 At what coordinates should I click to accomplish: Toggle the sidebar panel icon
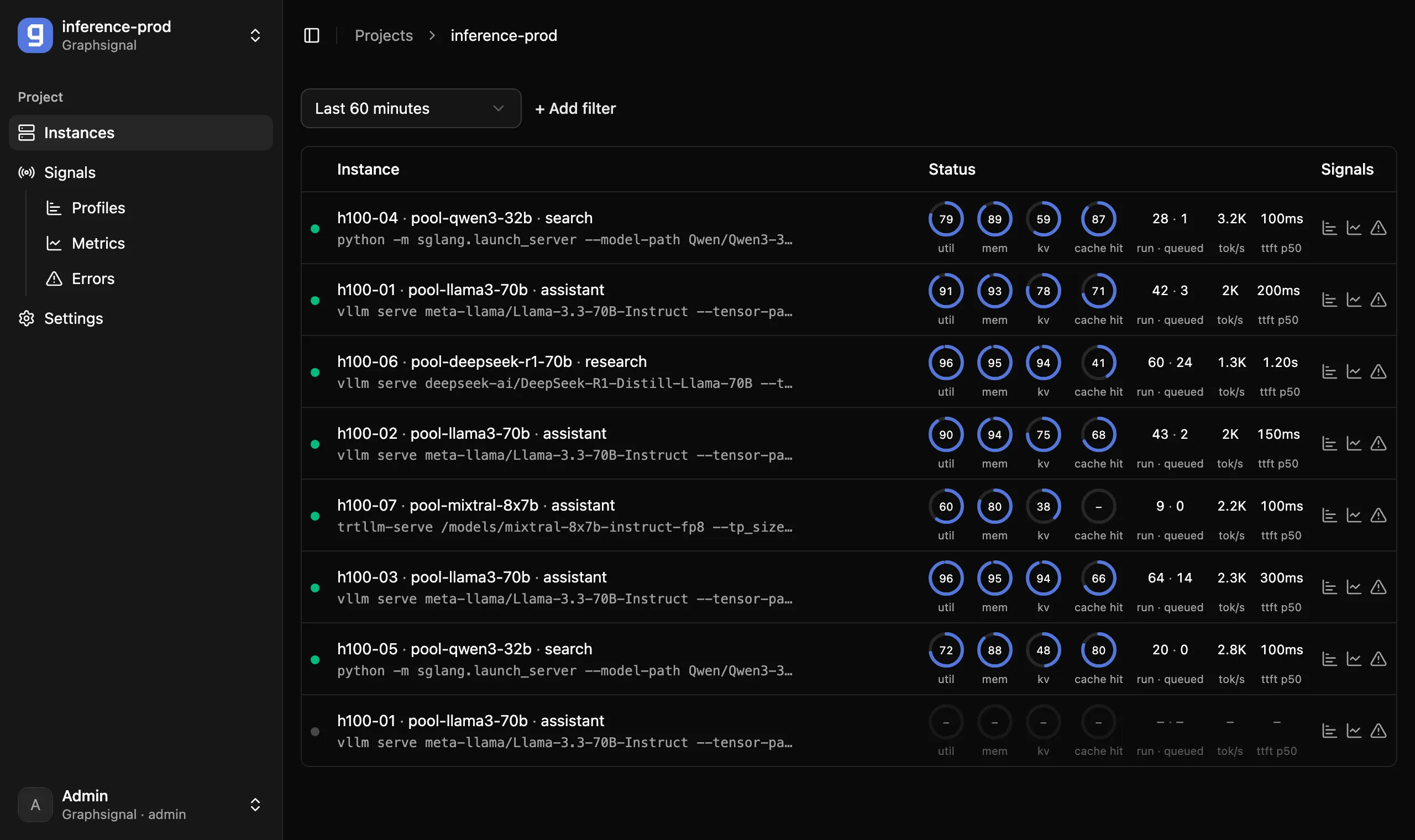tap(311, 35)
